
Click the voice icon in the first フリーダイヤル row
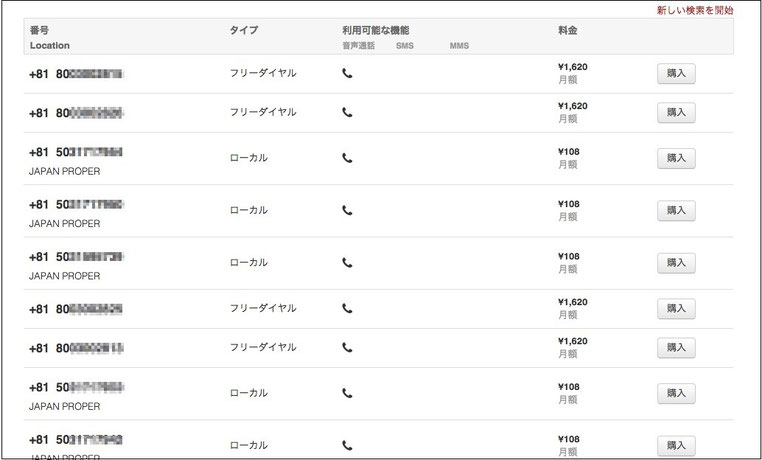(347, 73)
